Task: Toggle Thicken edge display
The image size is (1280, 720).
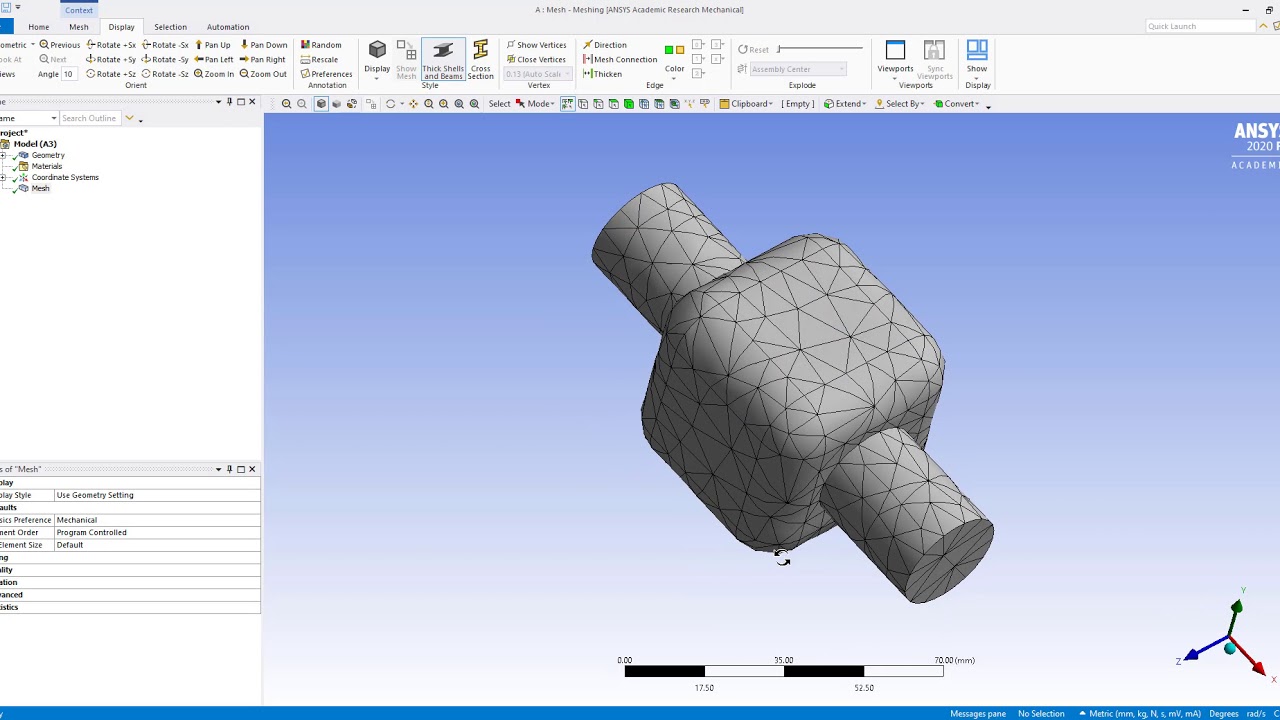Action: (x=602, y=74)
